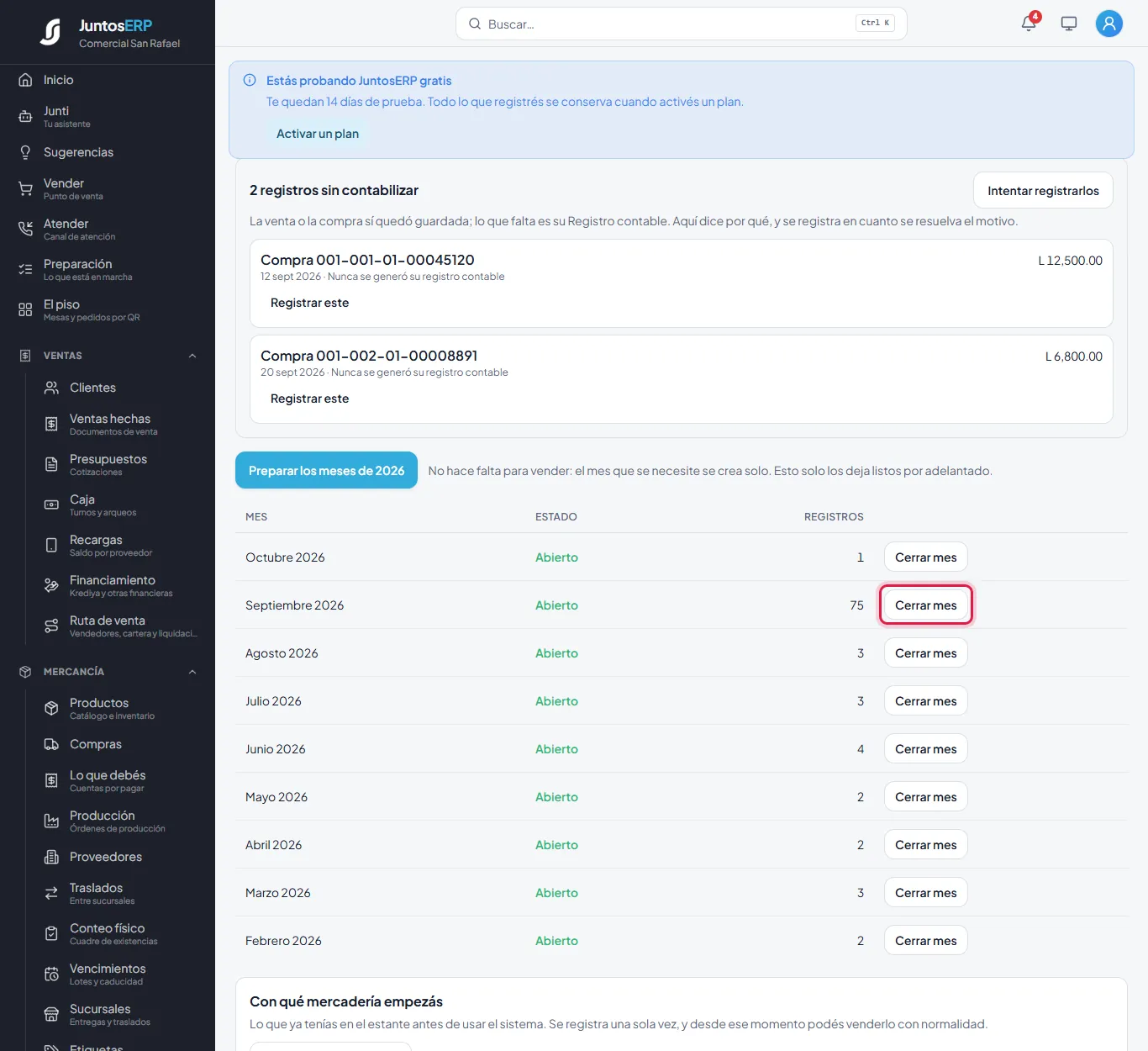Click the Traslados arrows icon

pyautogui.click(x=51, y=894)
